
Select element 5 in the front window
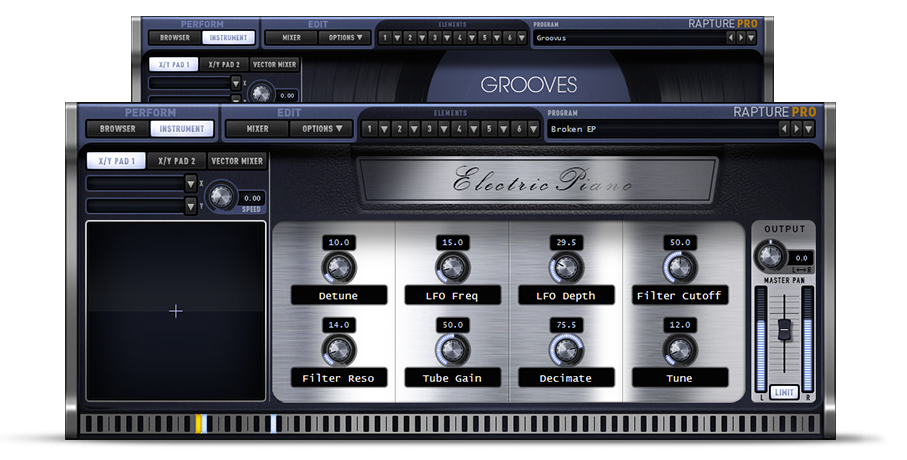(x=489, y=128)
